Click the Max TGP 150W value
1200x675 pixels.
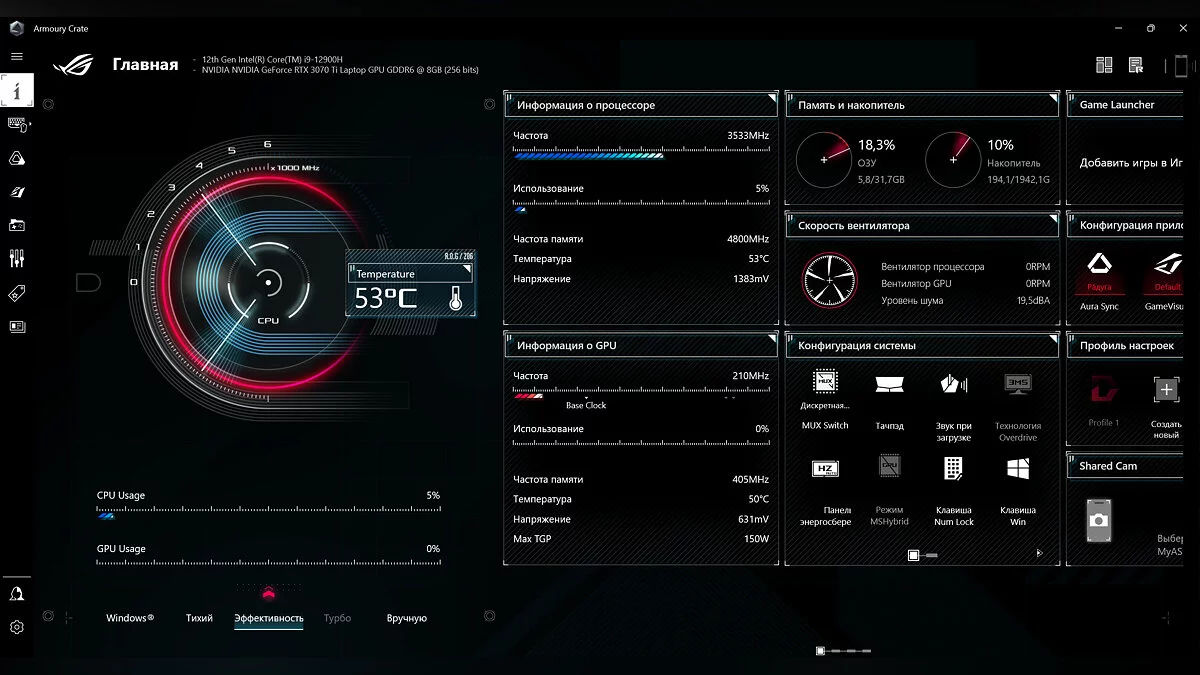(757, 539)
